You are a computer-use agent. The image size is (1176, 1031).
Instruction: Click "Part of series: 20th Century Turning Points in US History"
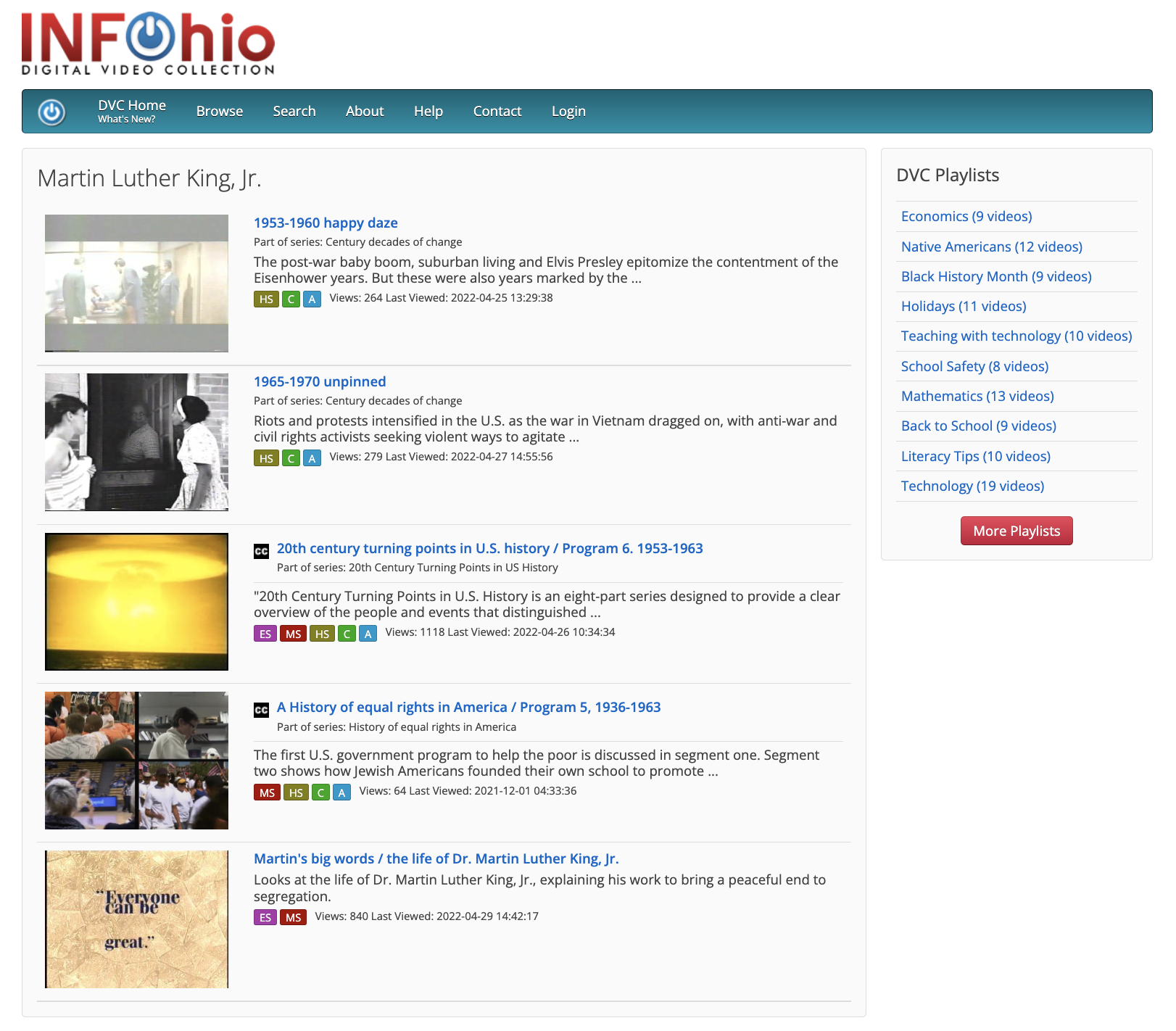(x=418, y=568)
